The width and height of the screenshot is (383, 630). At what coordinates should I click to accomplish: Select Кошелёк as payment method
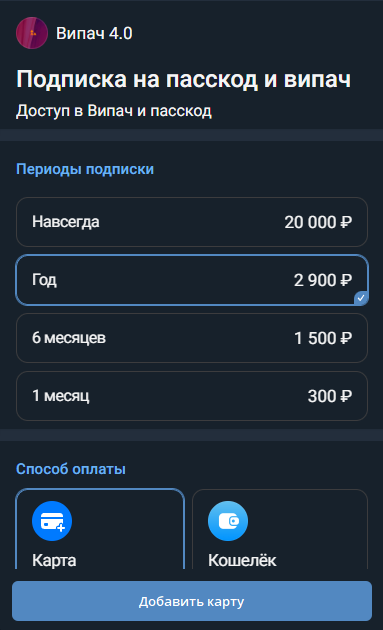click(x=280, y=529)
